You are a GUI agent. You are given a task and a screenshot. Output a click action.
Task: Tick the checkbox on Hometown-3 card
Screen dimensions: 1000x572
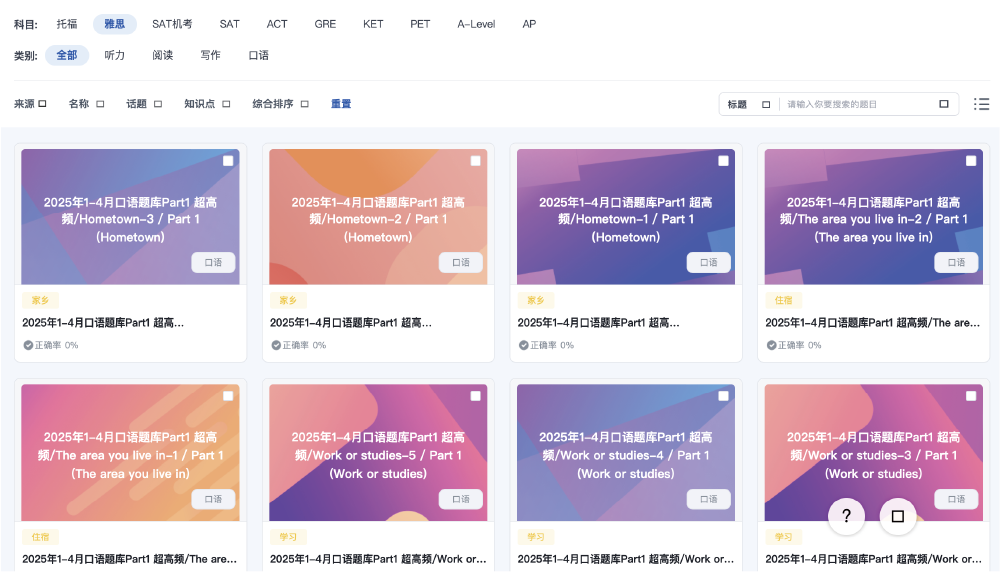point(228,160)
